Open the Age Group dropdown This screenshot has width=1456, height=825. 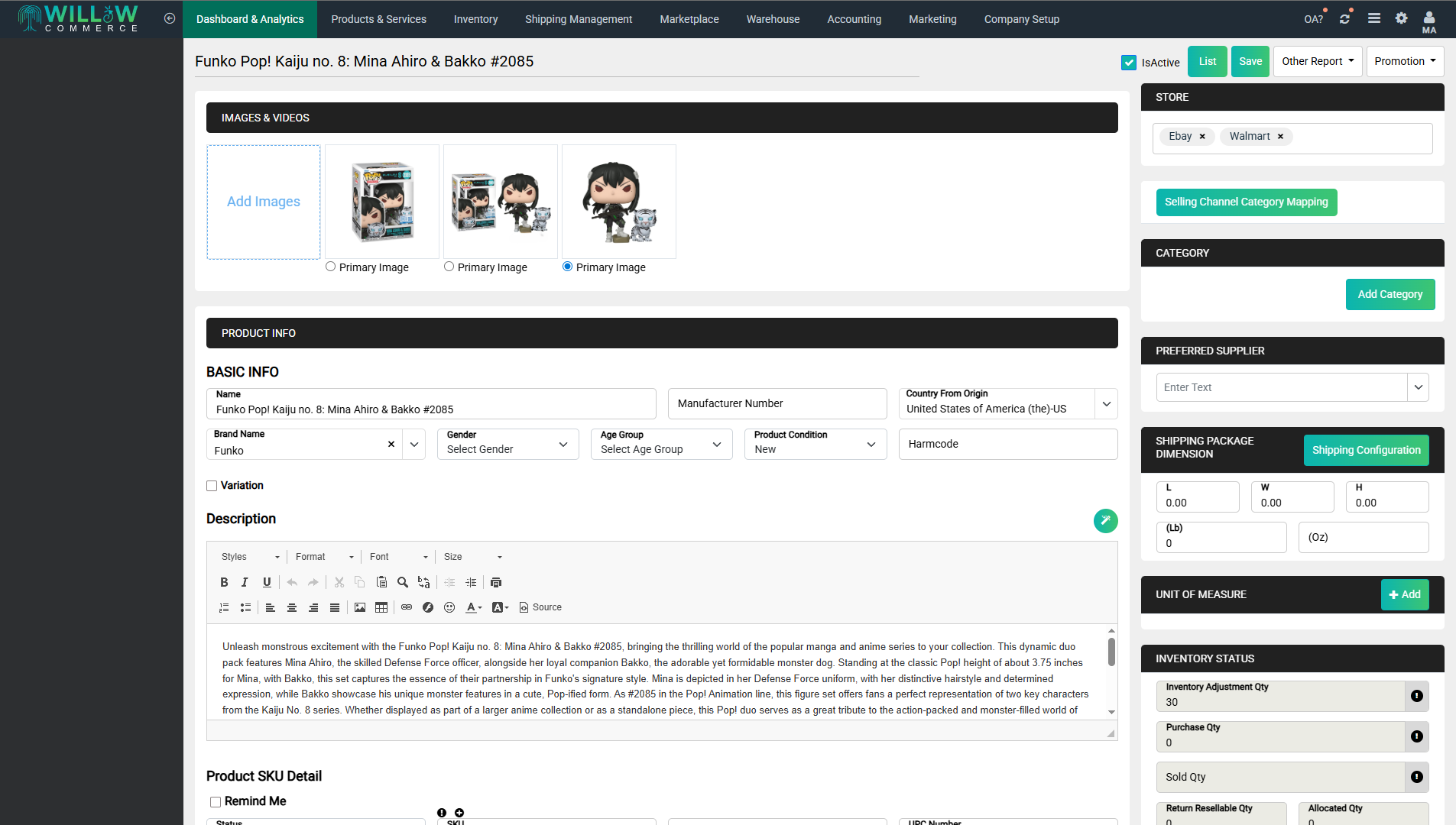pyautogui.click(x=662, y=444)
